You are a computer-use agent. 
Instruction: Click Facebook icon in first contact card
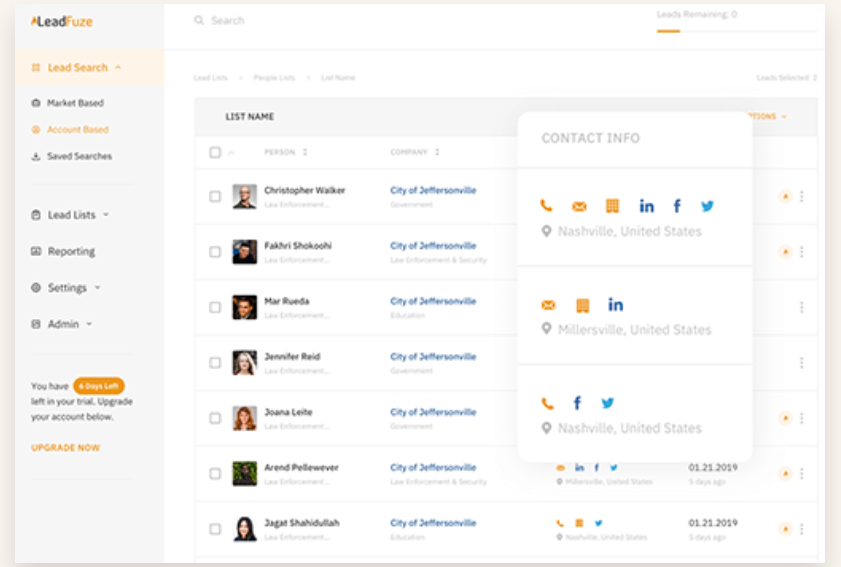tap(677, 205)
